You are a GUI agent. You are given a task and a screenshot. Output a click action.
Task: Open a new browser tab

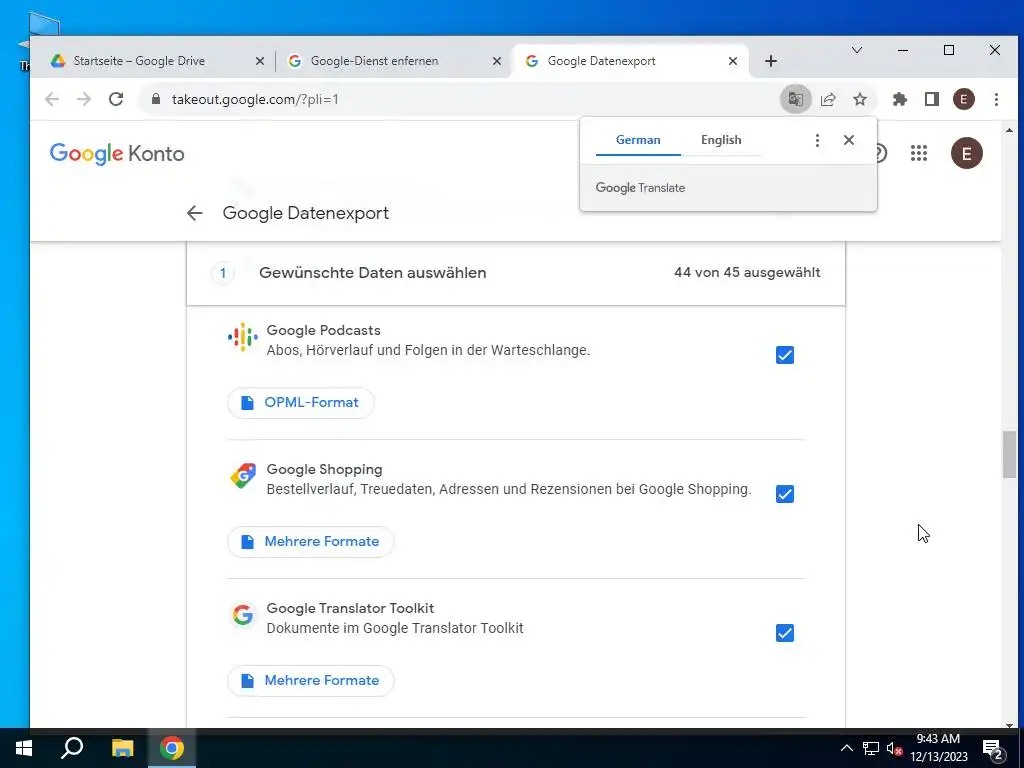point(771,61)
